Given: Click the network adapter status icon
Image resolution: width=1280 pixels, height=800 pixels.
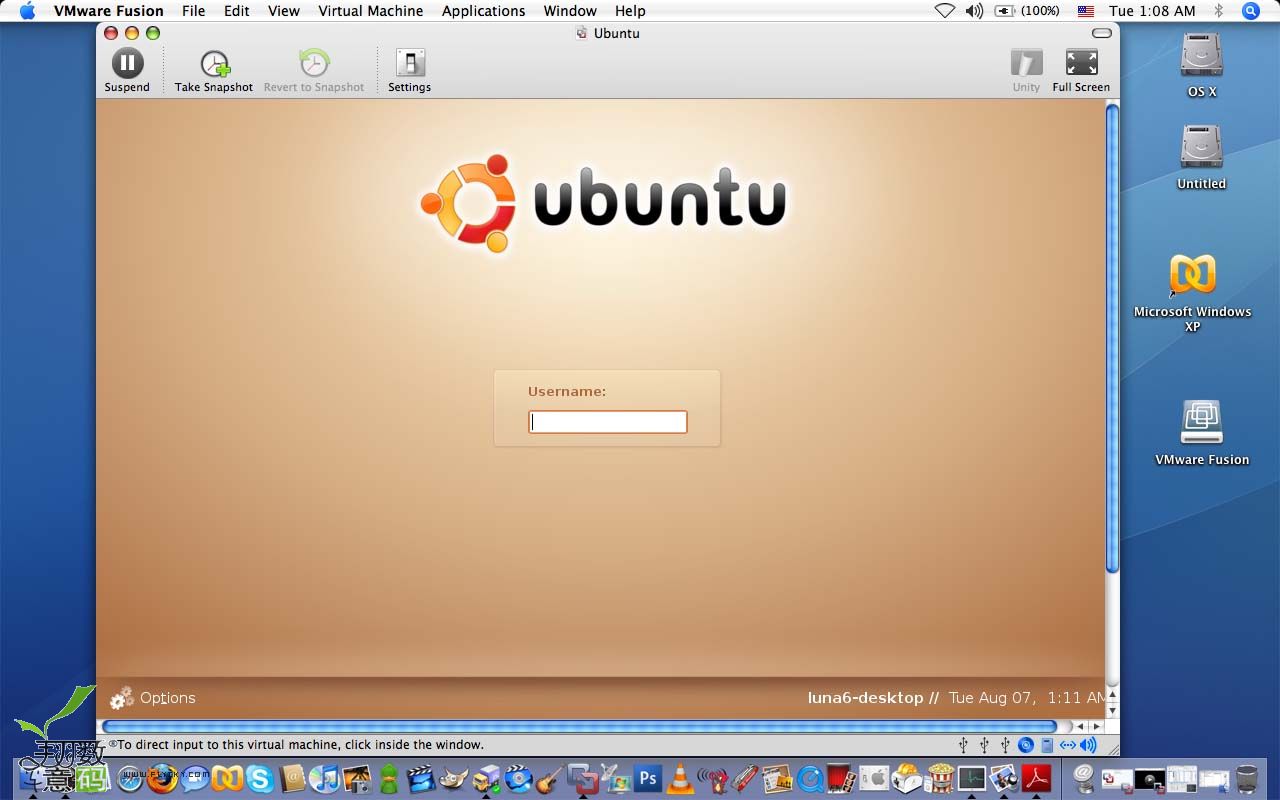Looking at the screenshot, I should click(1068, 745).
